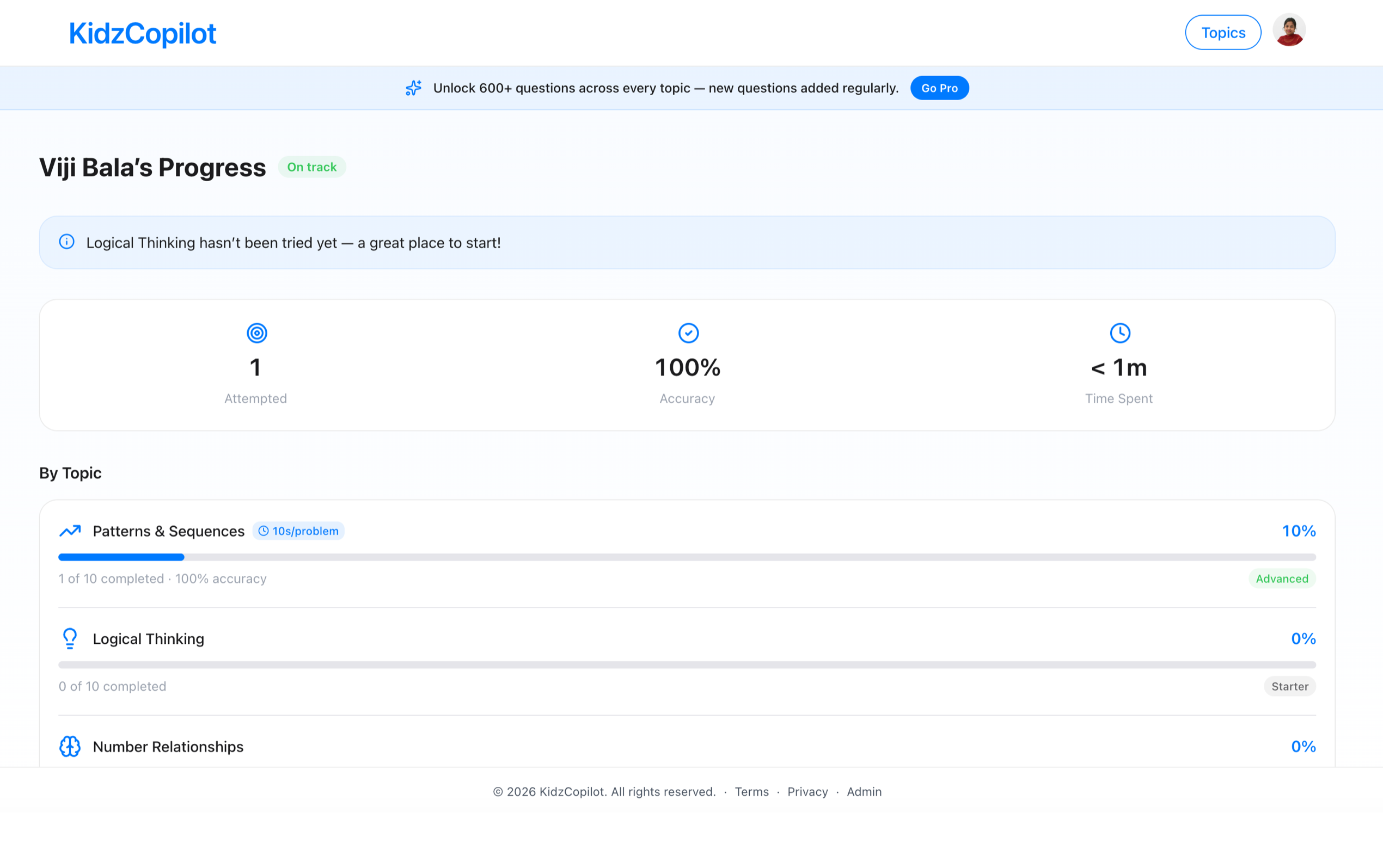The height and width of the screenshot is (868, 1383).
Task: Click the Patterns & Sequences progress bar
Action: [x=687, y=557]
